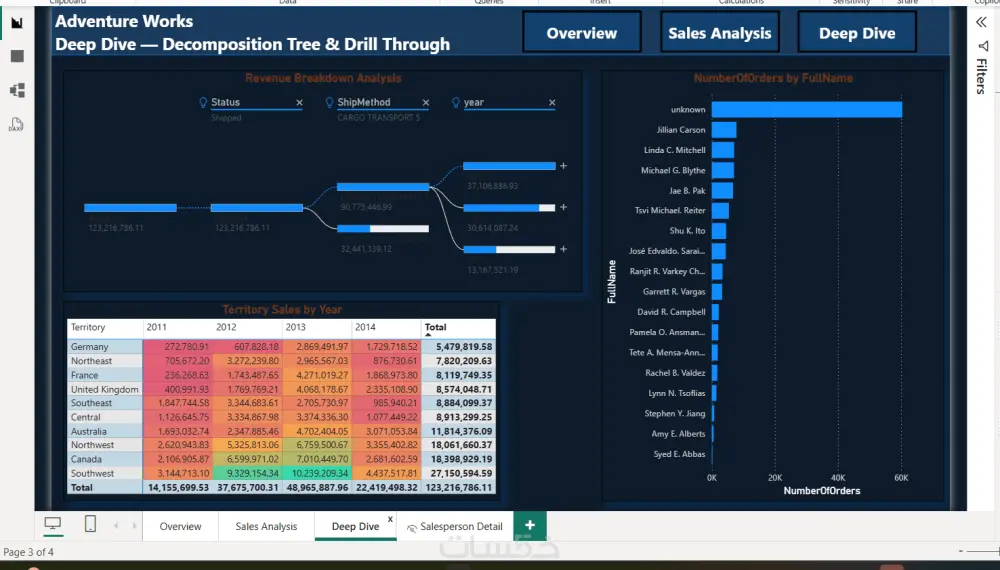Click the Deep Dive navigation button
This screenshot has width=1000, height=570.
point(857,33)
